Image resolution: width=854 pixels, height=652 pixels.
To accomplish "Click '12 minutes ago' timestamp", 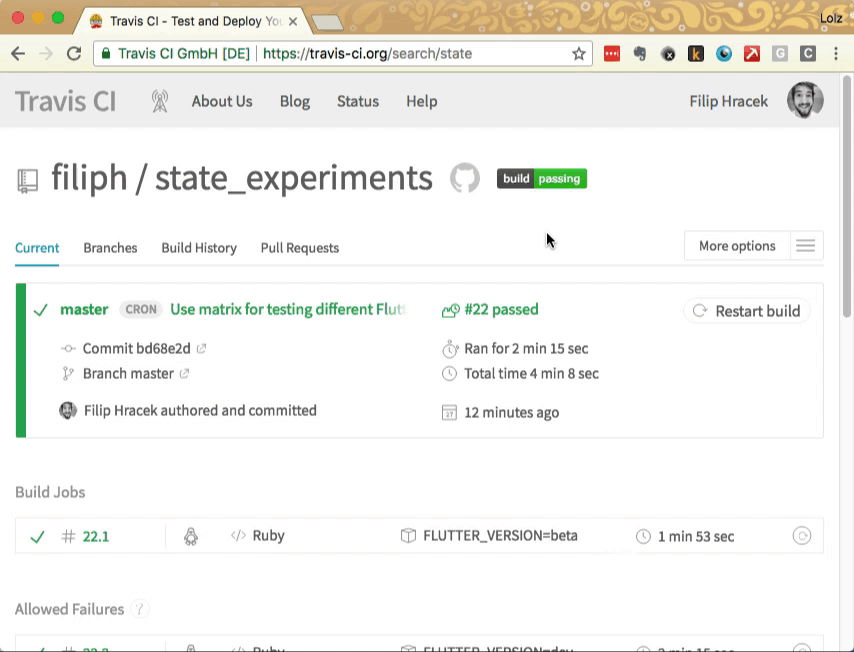I will (511, 412).
